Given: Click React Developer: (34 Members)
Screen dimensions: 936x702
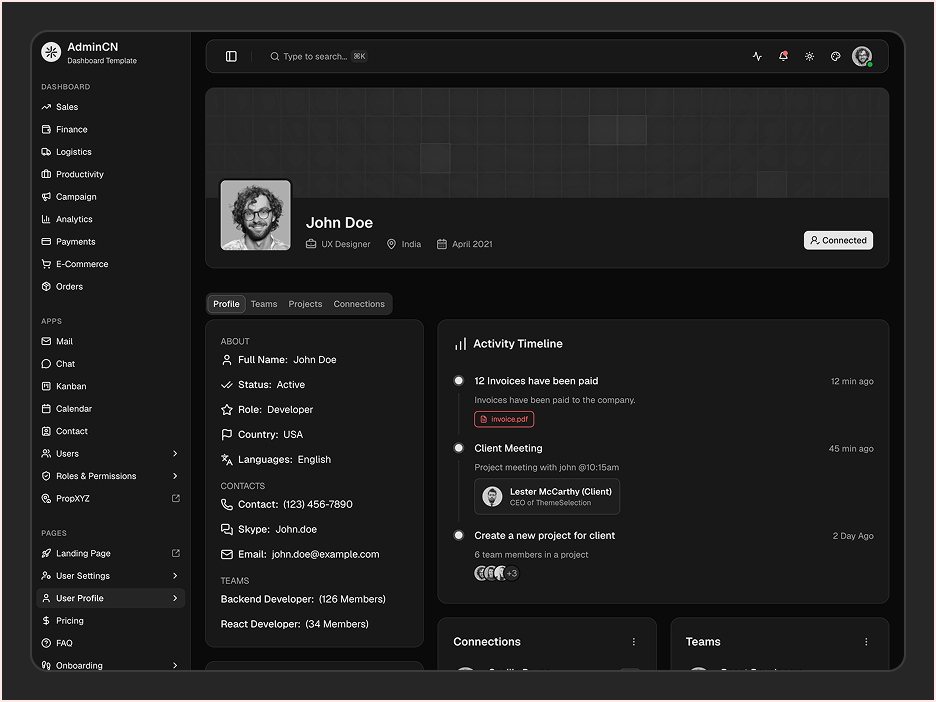Looking at the screenshot, I should point(294,624).
